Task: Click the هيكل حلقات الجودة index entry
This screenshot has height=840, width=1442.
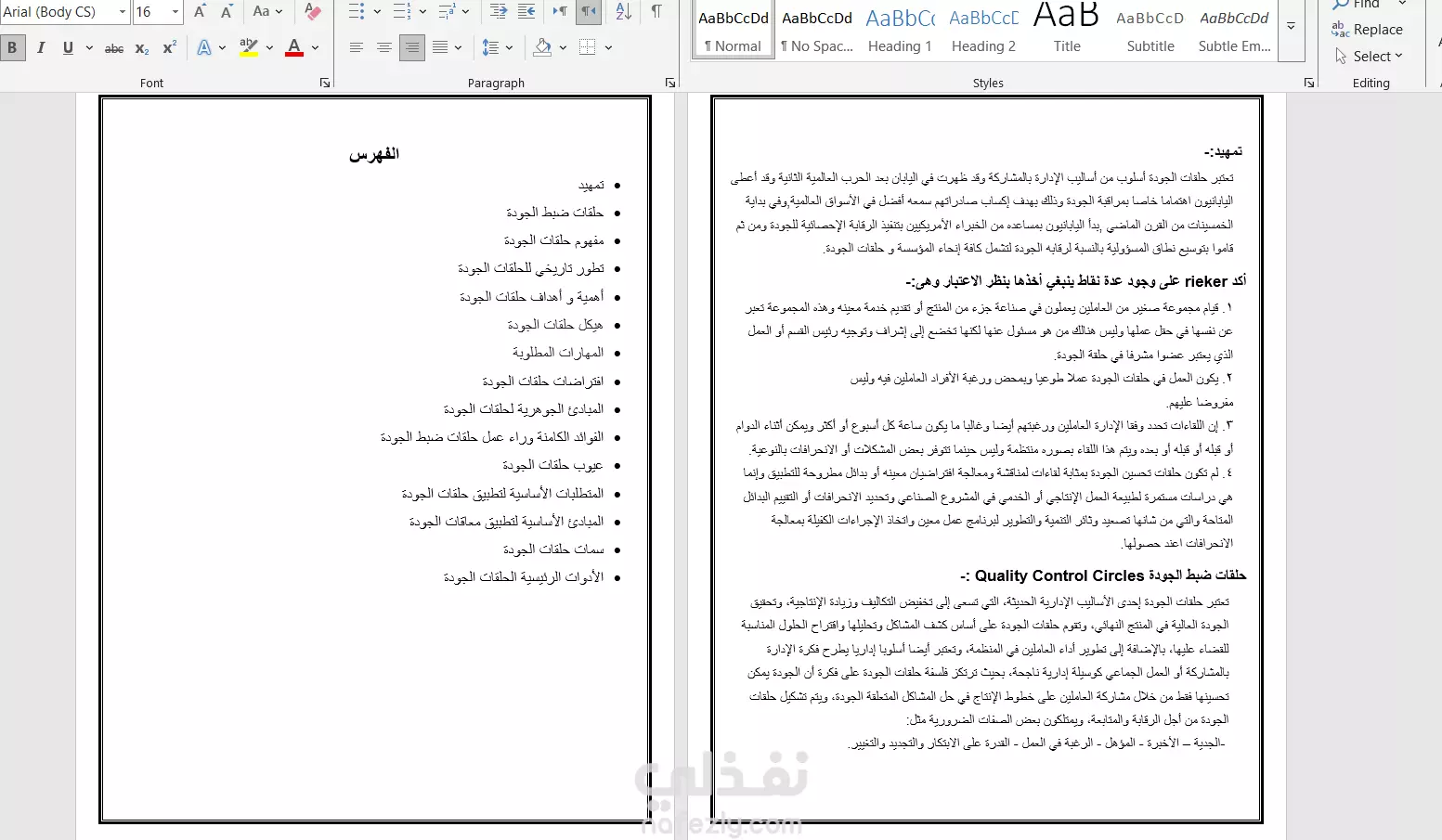Action: point(555,325)
